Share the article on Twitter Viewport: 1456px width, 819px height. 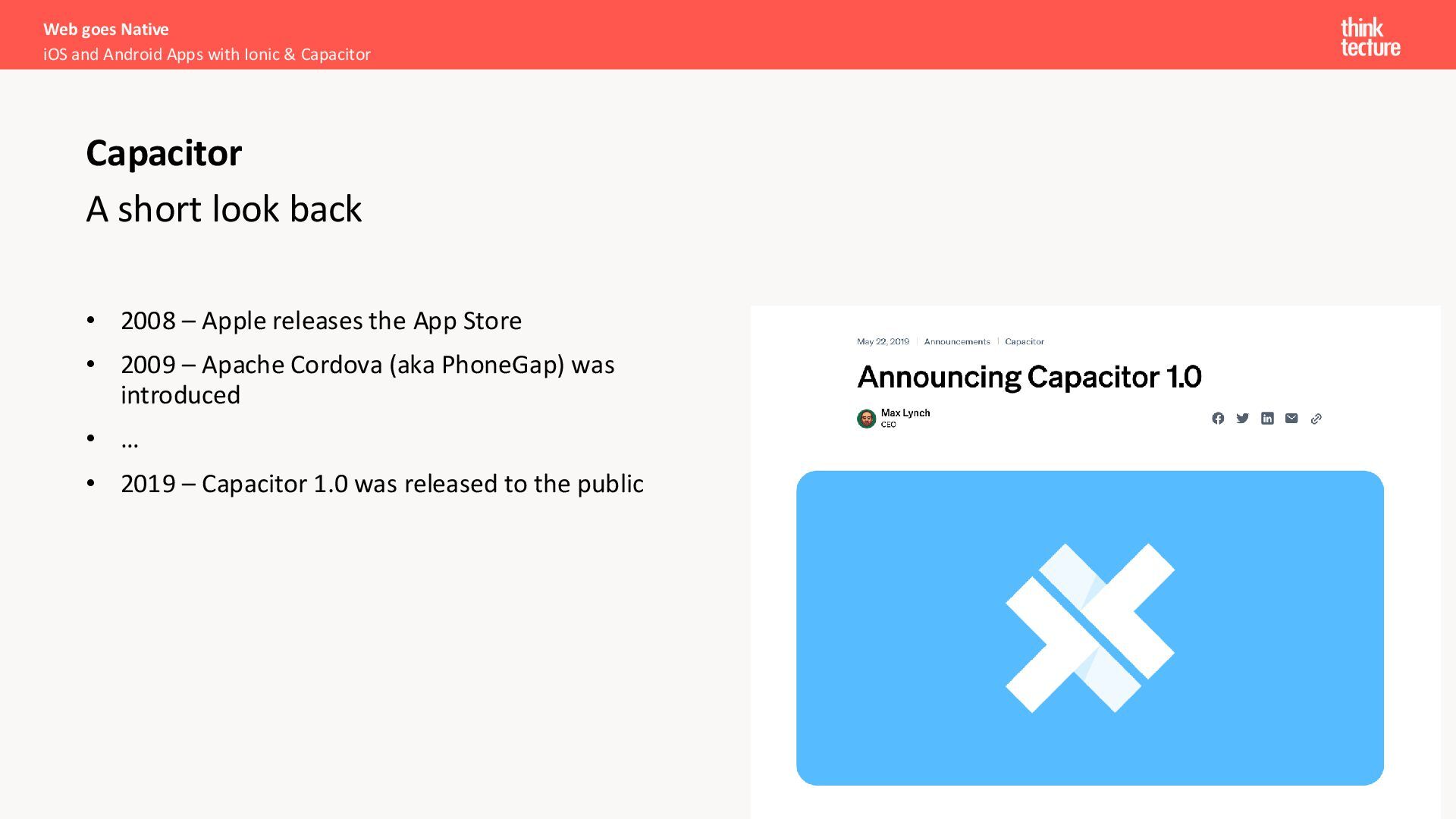pyautogui.click(x=1242, y=419)
